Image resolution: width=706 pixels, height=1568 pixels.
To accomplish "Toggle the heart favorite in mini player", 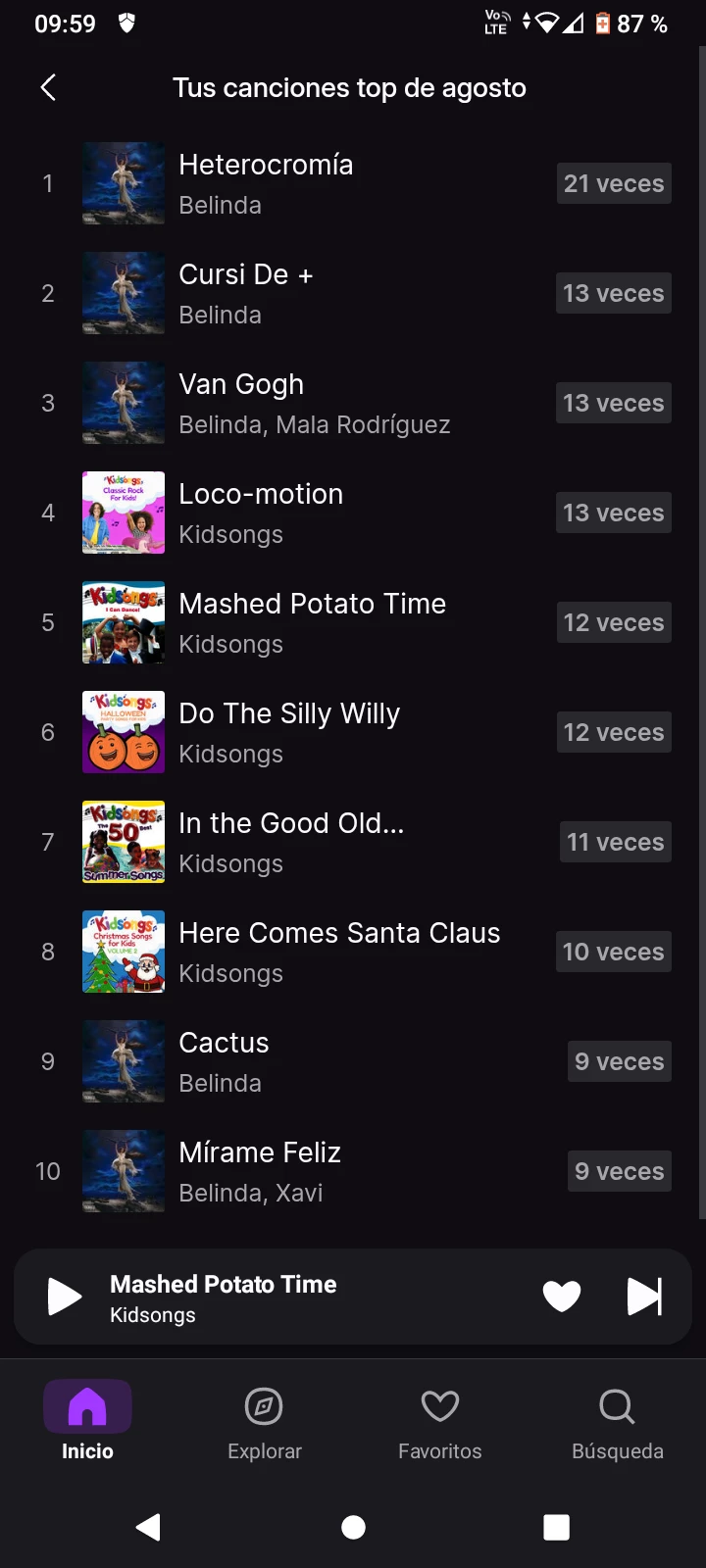I will click(562, 1297).
